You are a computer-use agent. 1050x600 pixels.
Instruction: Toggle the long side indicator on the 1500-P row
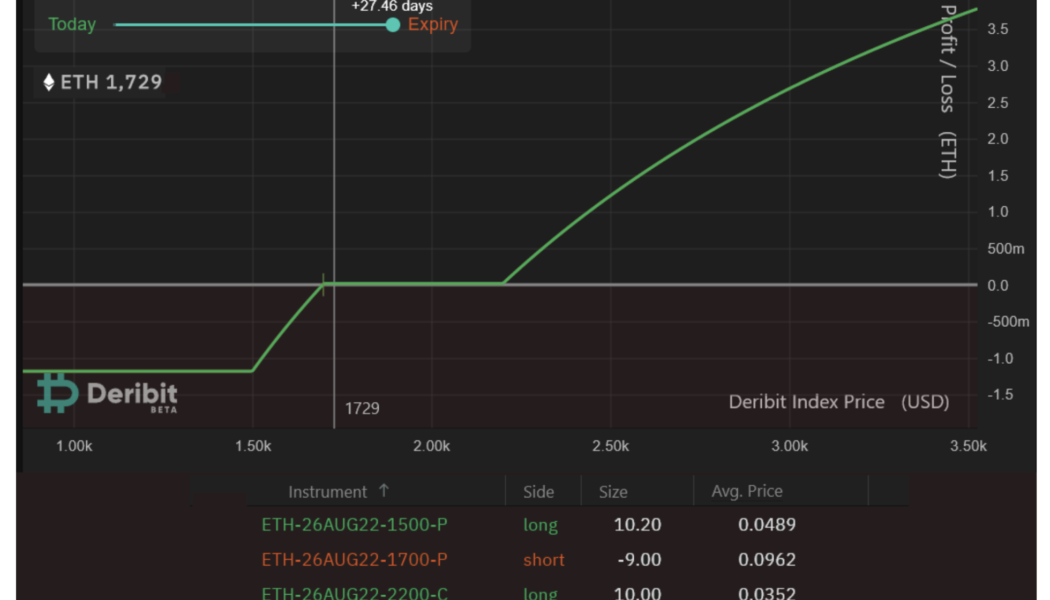[540, 524]
